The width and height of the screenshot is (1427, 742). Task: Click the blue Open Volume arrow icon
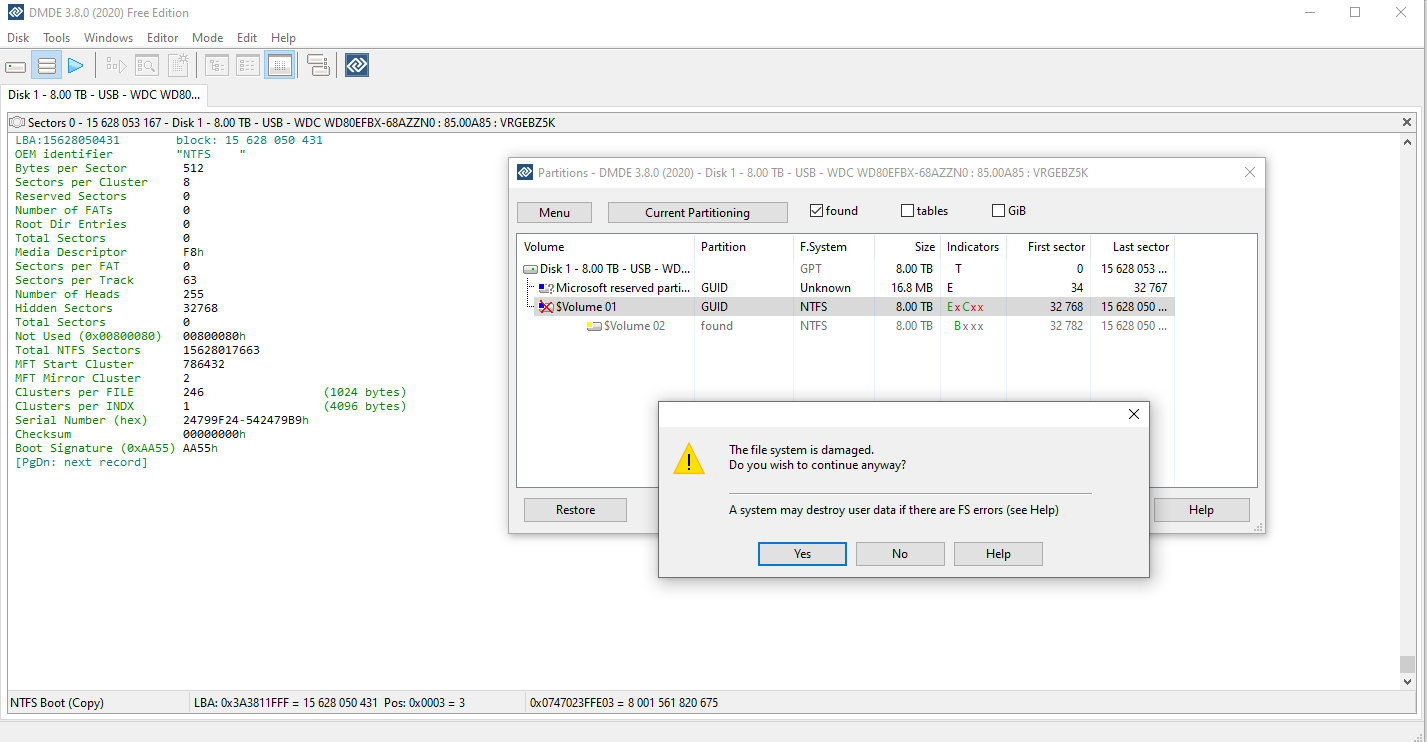point(76,66)
